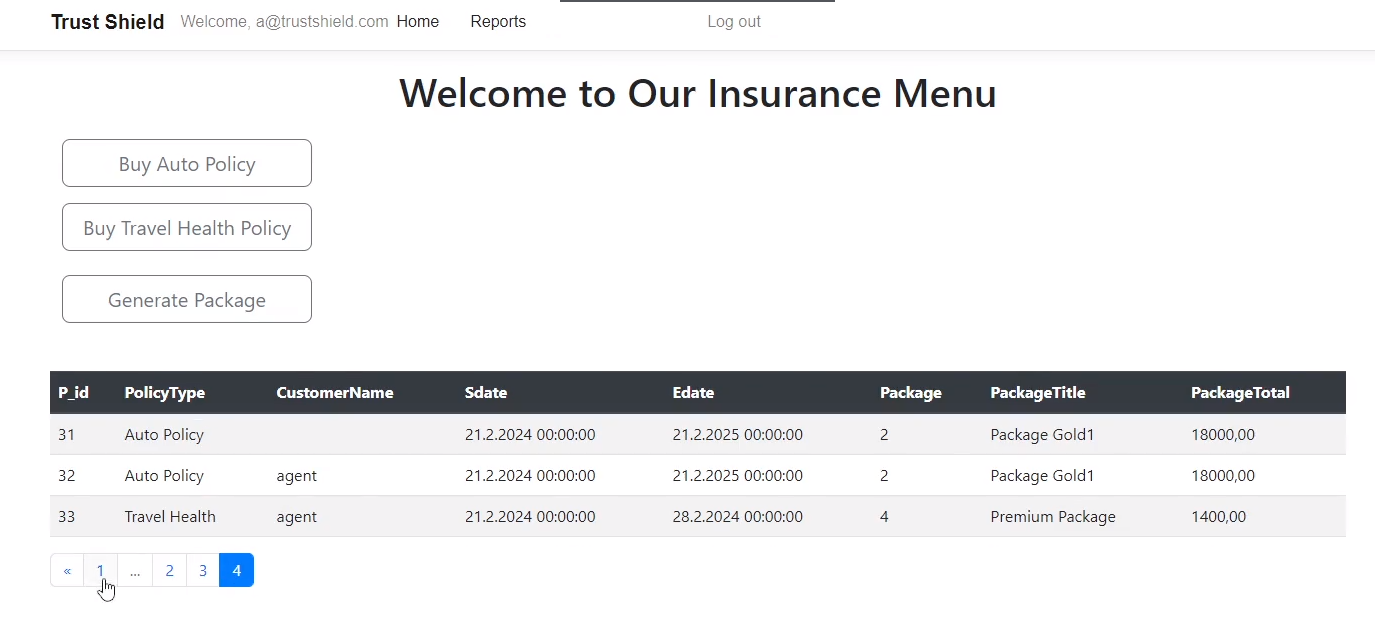
Task: Click the Sdate column header
Action: click(x=486, y=393)
